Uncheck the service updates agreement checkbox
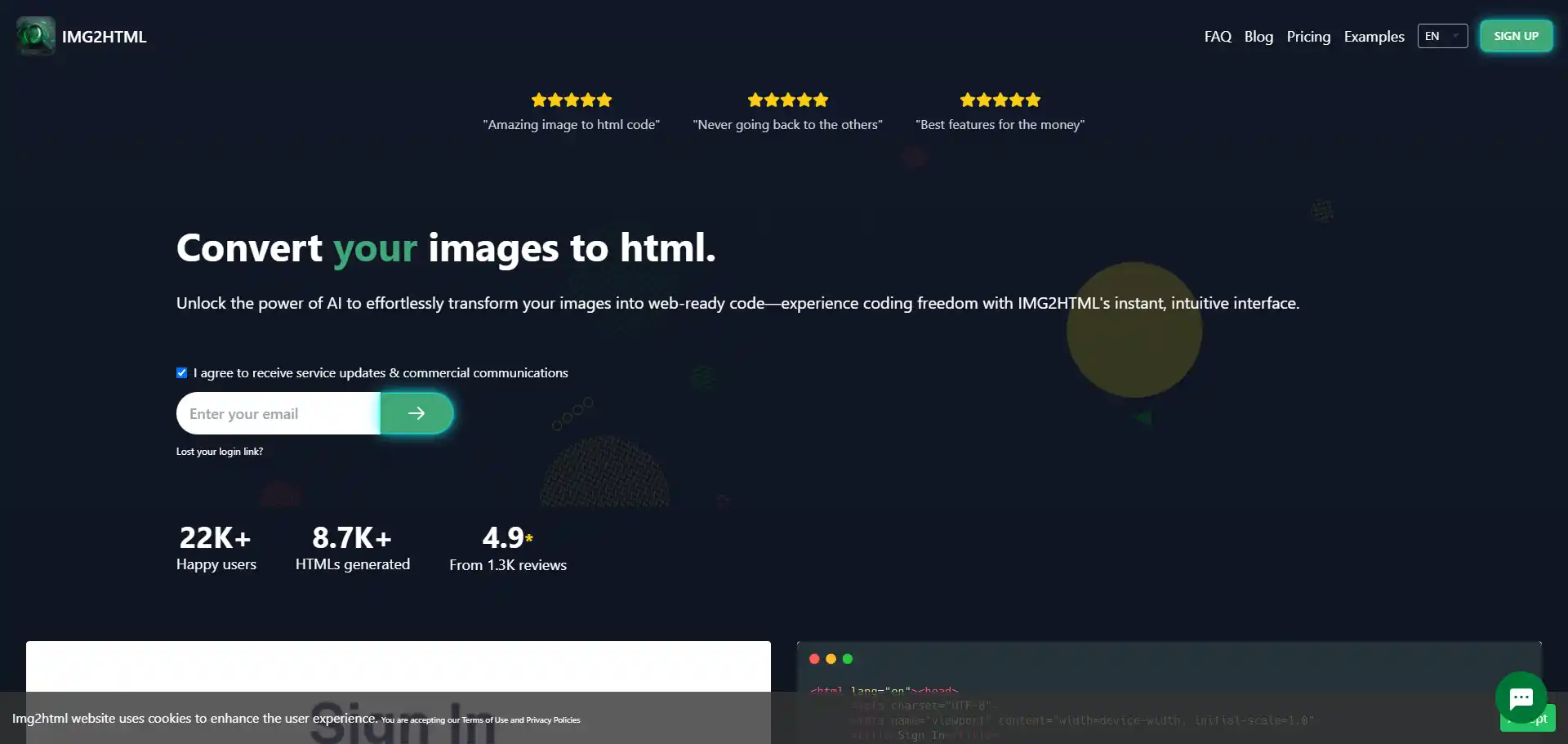Viewport: 1568px width, 744px height. pos(181,372)
